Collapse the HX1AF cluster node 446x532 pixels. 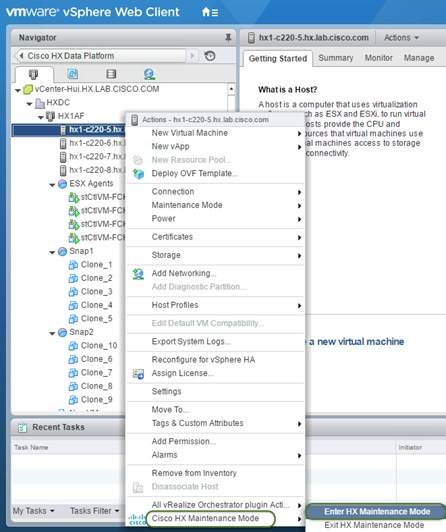tap(41, 117)
